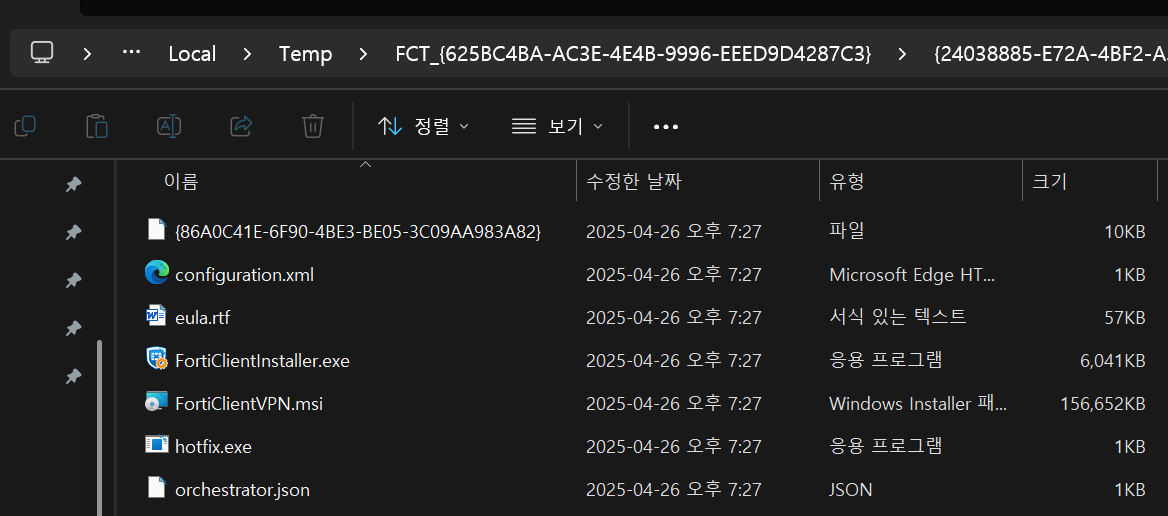Screen dimensions: 1168x516
Task: Click the Windows Installer 패... type cell
Action: click(918, 404)
